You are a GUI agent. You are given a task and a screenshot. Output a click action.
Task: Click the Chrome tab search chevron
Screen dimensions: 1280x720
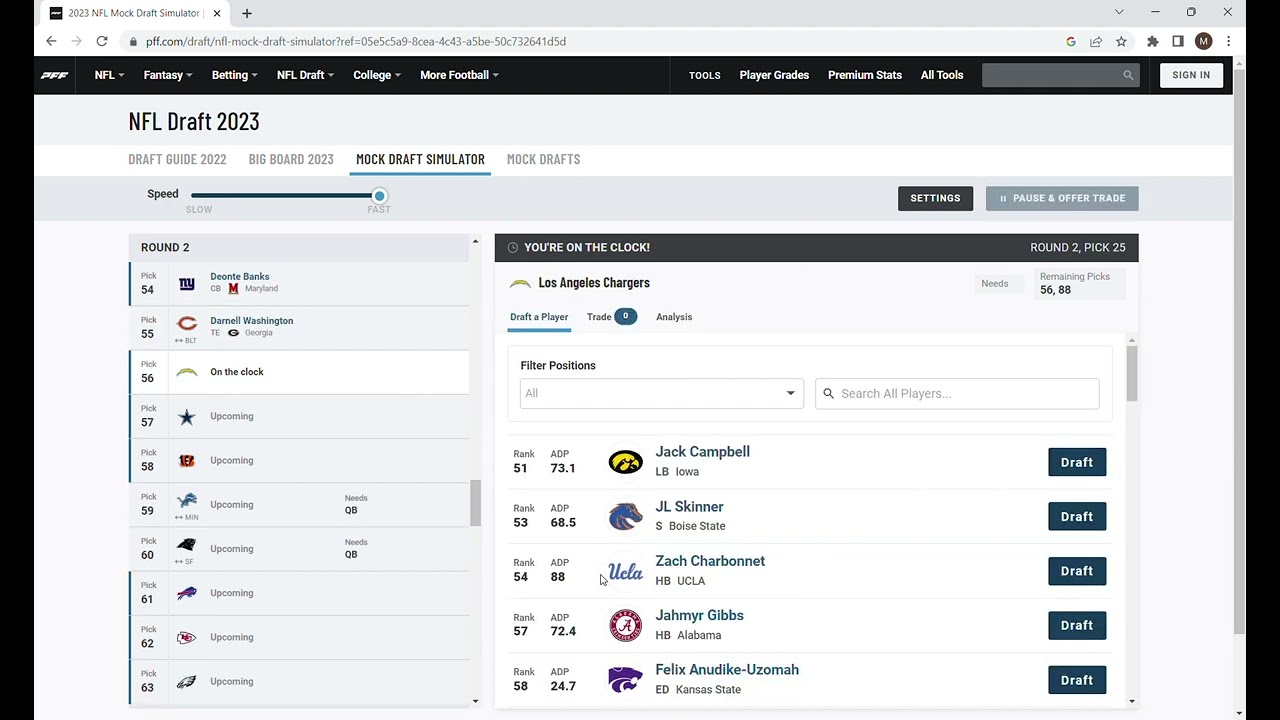1119,12
